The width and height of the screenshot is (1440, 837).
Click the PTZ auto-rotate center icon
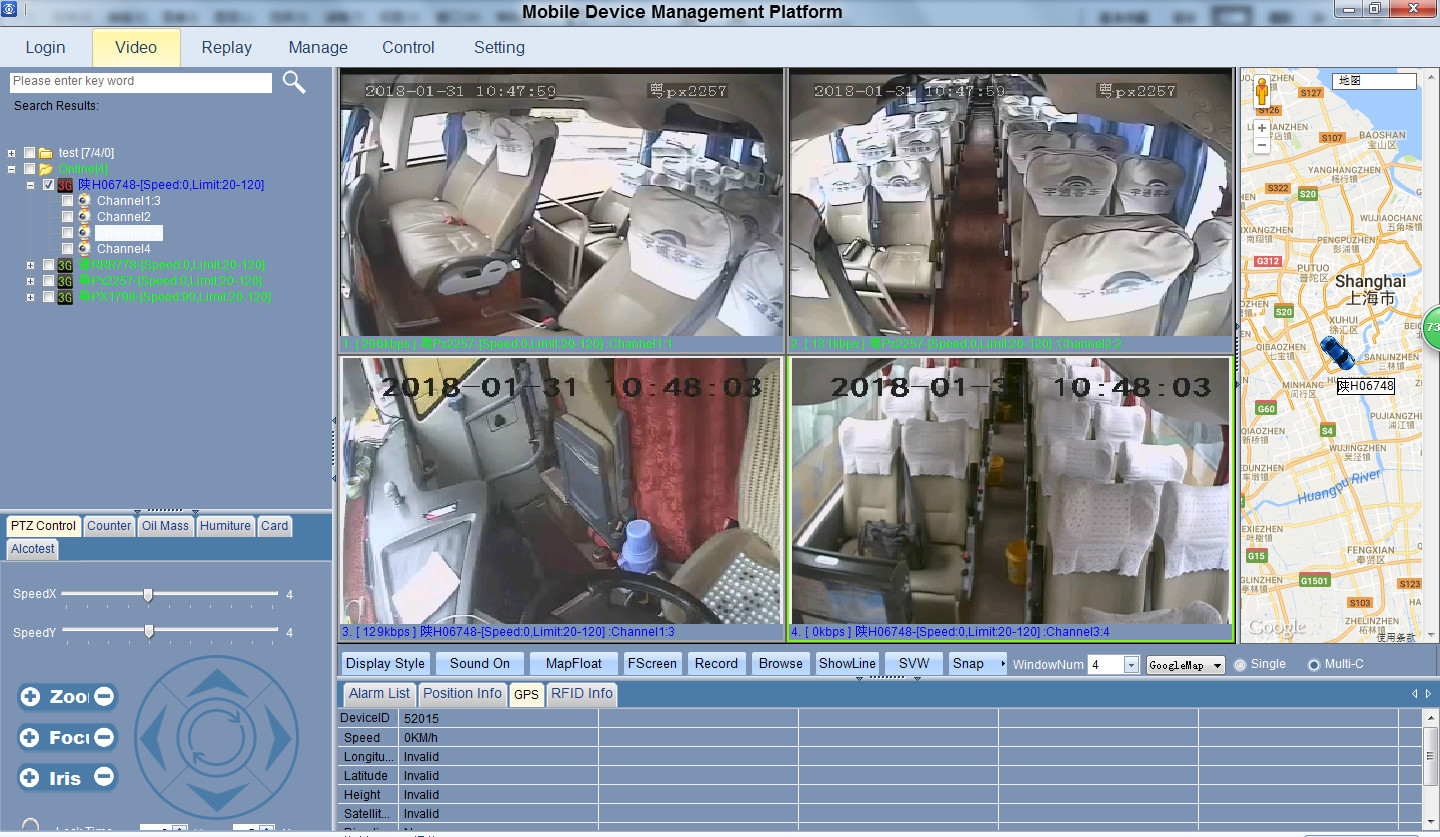(217, 738)
